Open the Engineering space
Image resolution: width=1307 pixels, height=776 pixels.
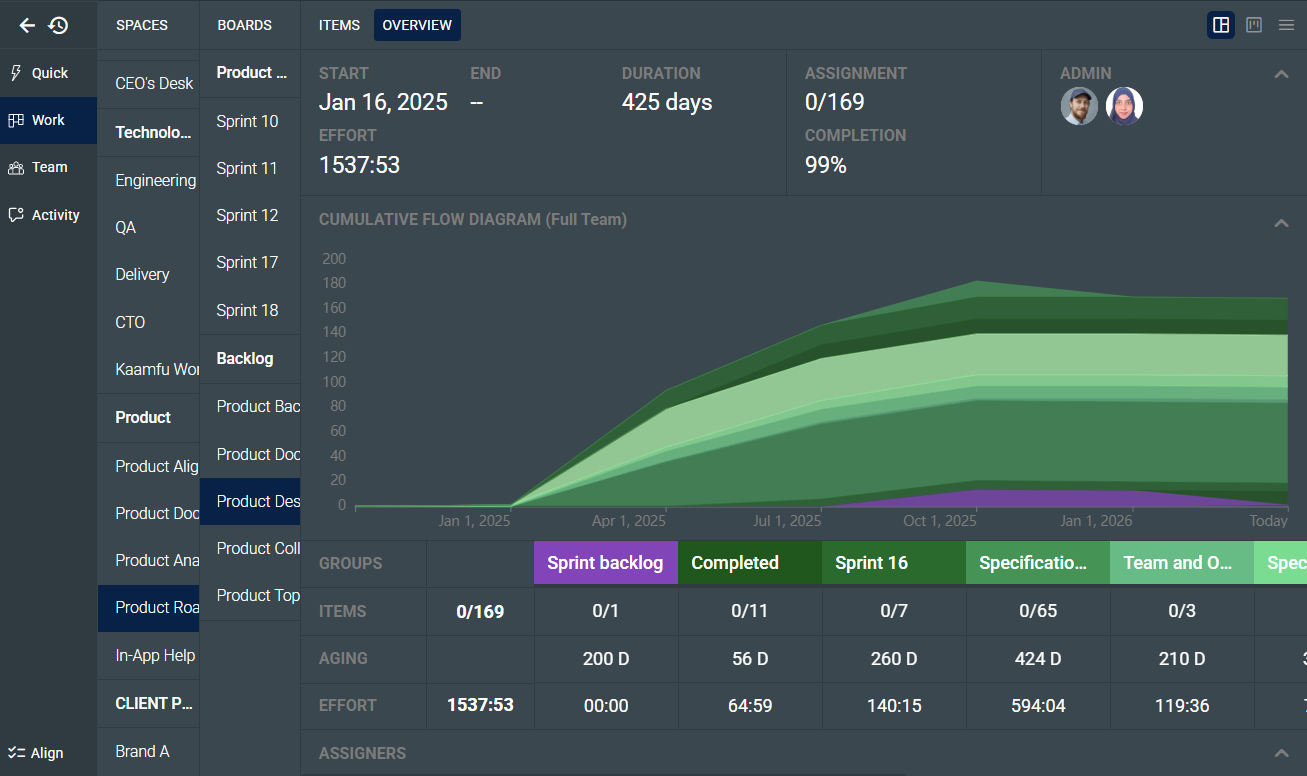coord(155,180)
